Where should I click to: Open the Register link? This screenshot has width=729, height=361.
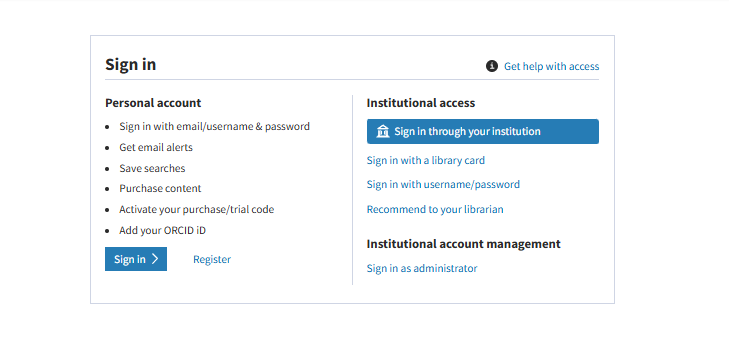pos(212,259)
